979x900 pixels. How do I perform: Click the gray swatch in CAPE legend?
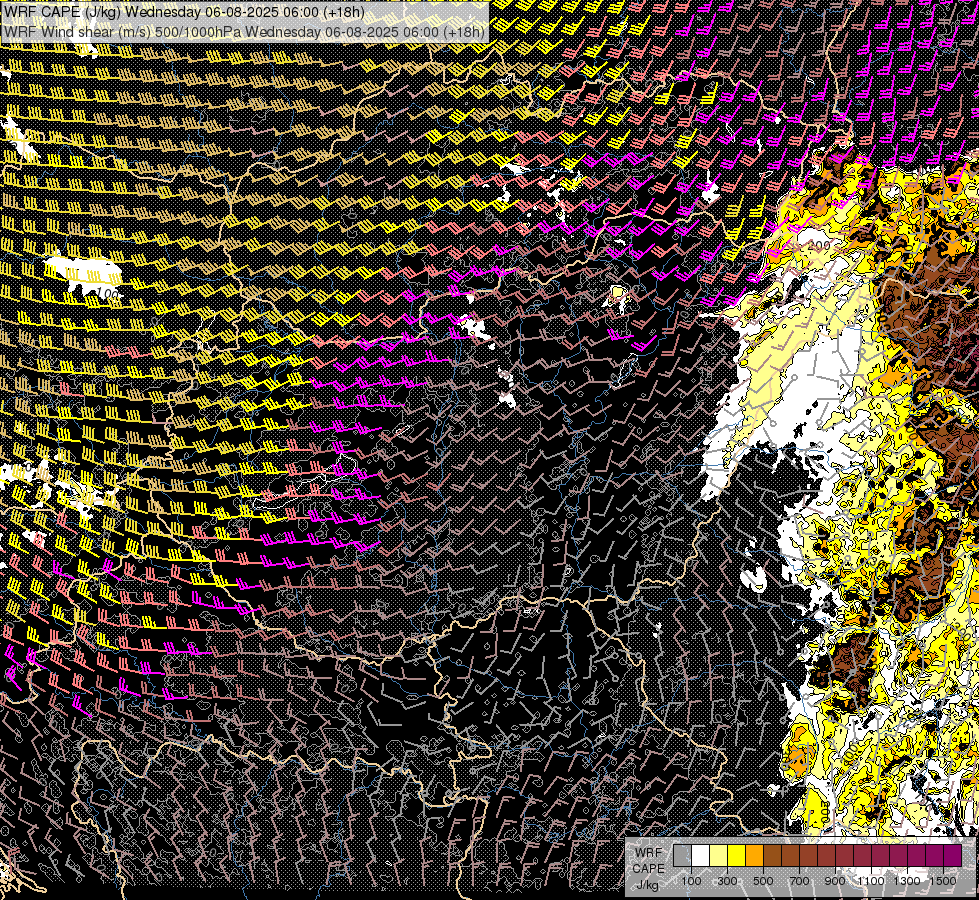pos(682,856)
